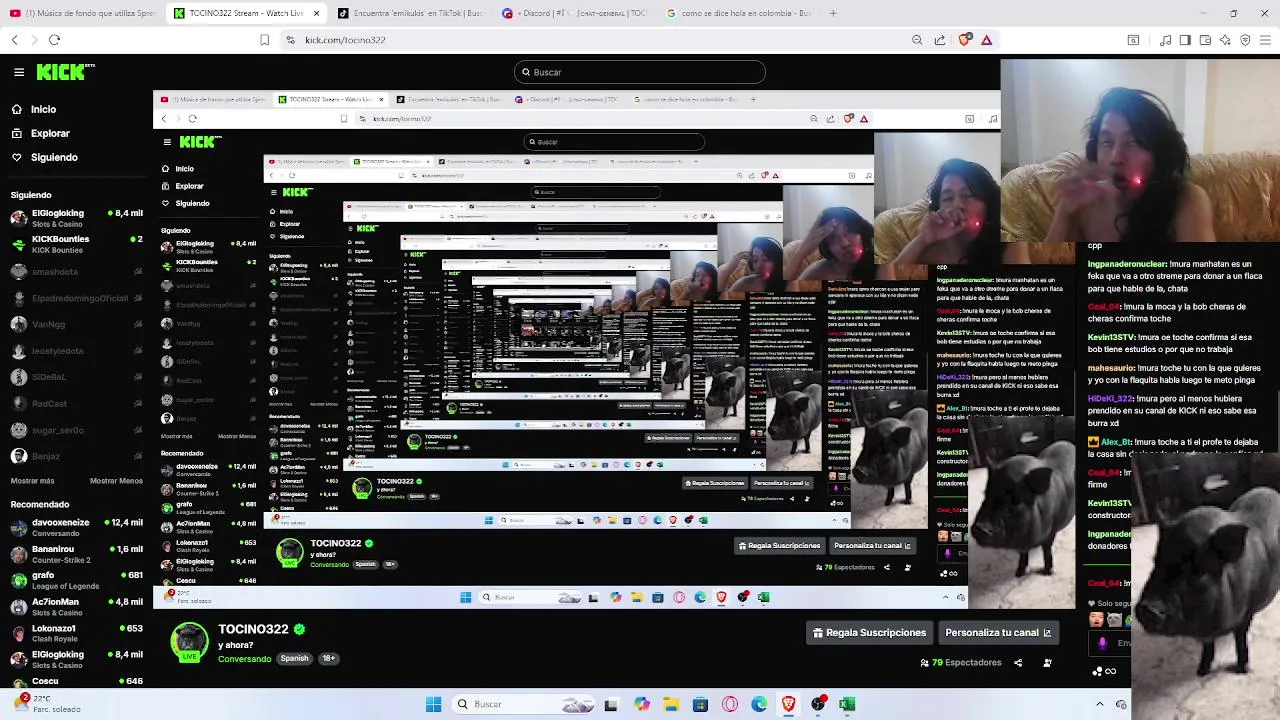Open Brave Leo AI sparkle icon
The image size is (1280, 720).
coord(1225,40)
